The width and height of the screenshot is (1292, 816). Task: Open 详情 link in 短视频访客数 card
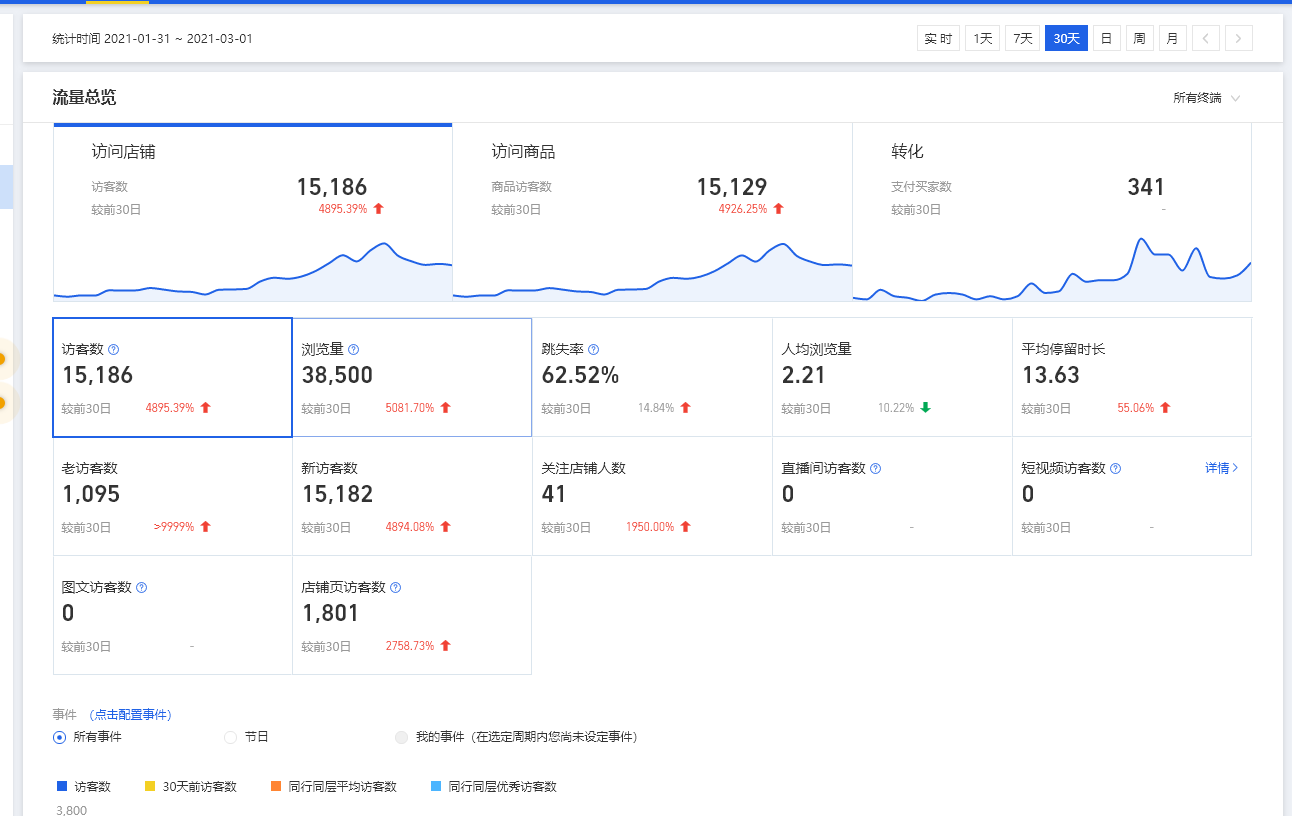coord(1222,468)
